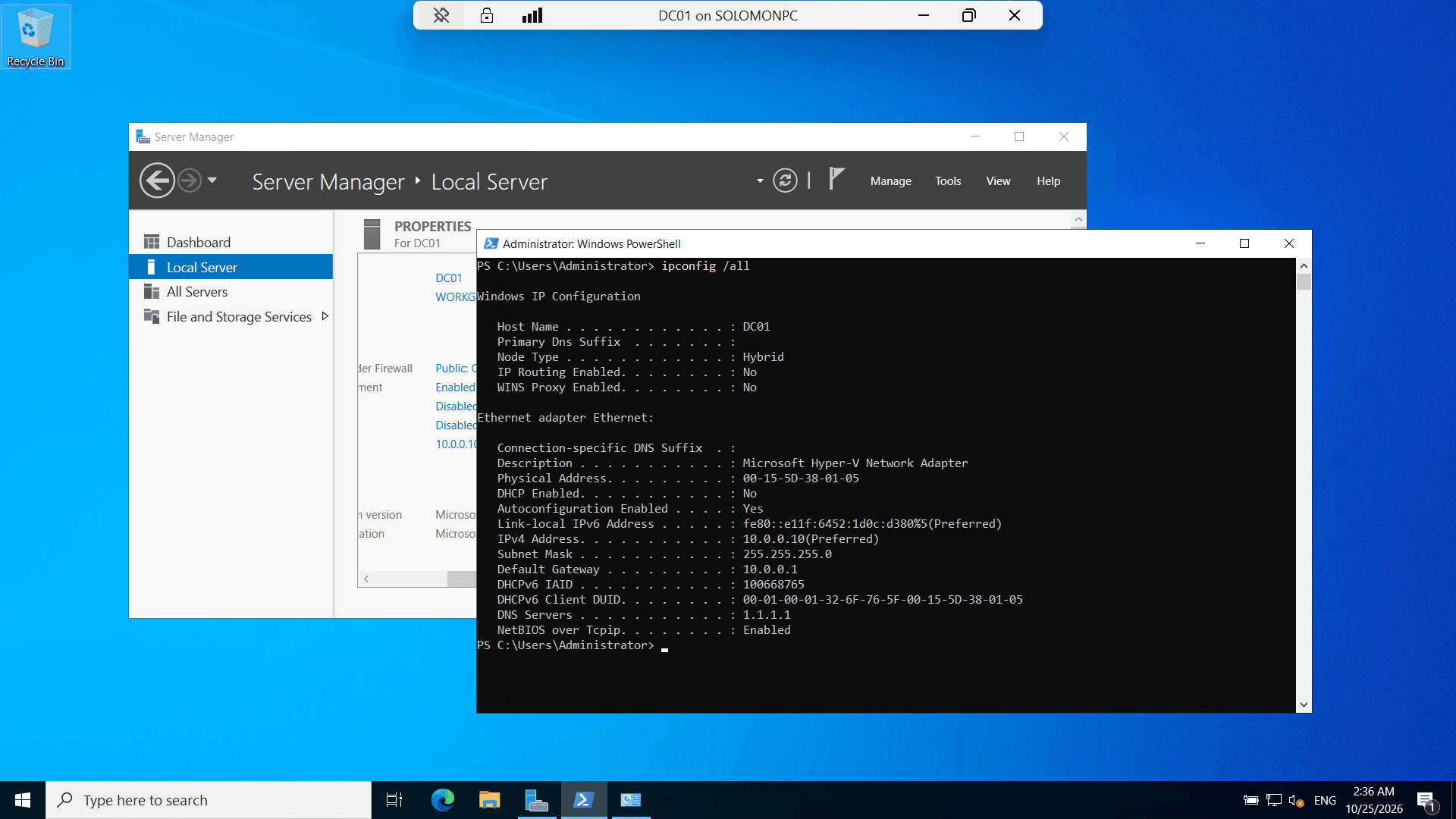The width and height of the screenshot is (1456, 819).
Task: Click the Server Manager forward arrow button
Action: click(190, 180)
